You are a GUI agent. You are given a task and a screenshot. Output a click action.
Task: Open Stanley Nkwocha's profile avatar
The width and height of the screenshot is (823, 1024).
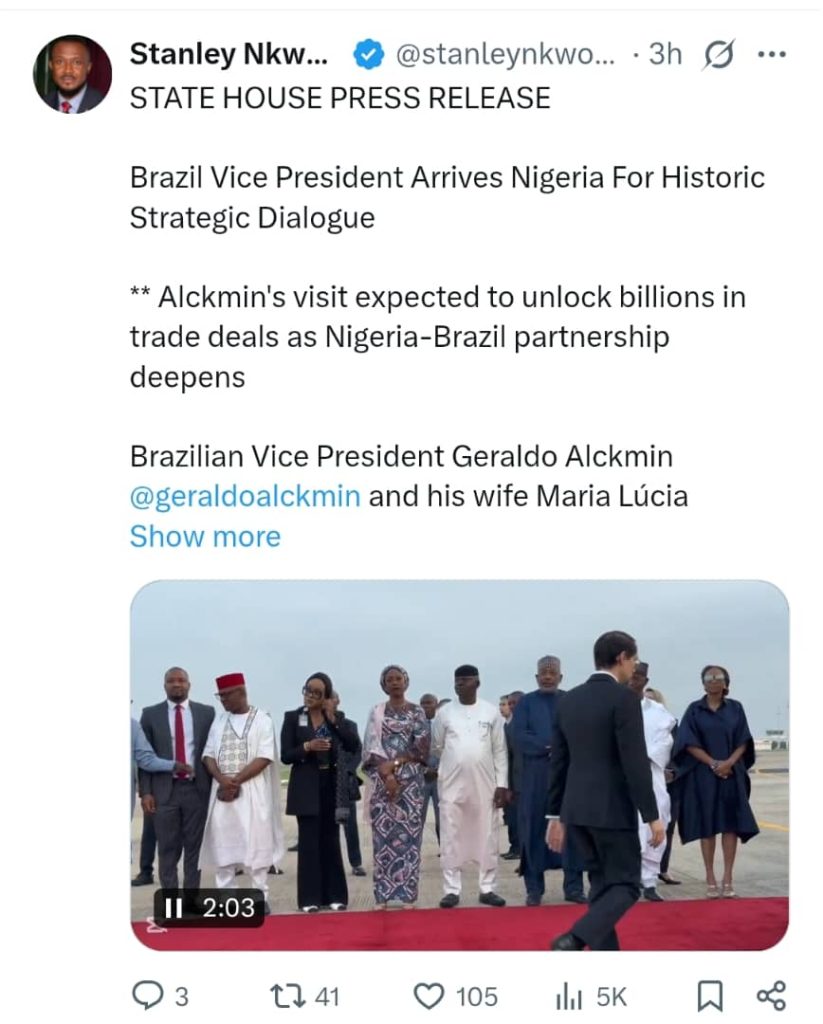(x=73, y=74)
